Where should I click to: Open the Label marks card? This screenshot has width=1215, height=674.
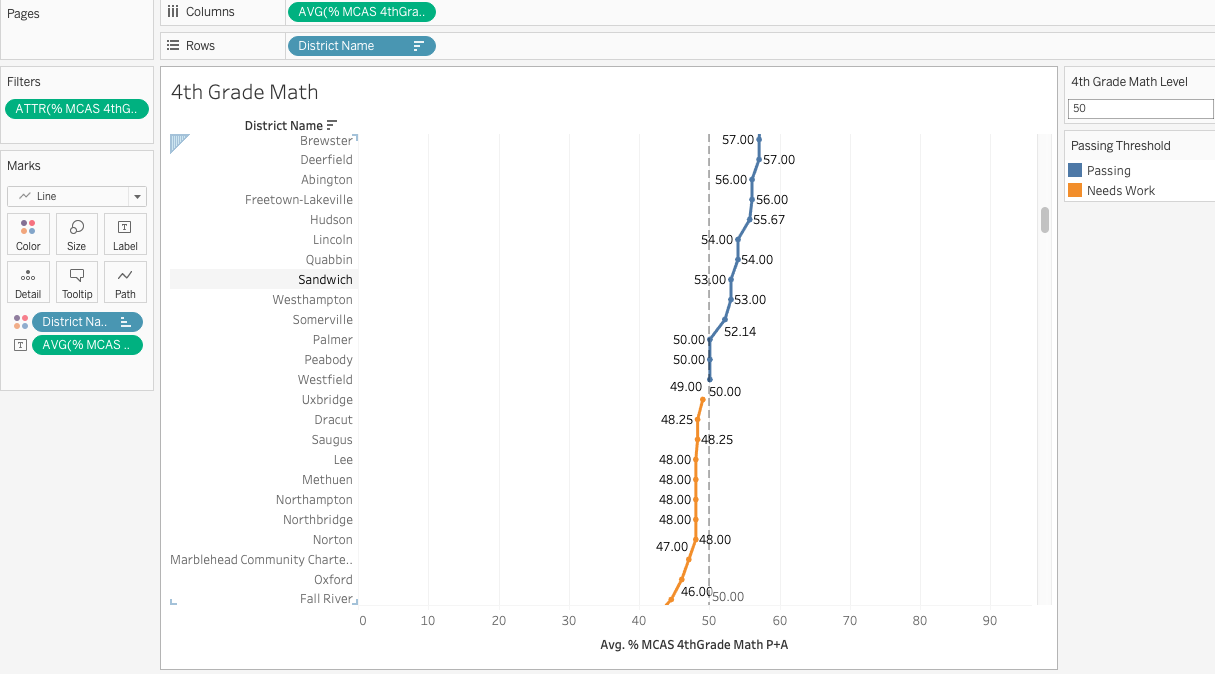point(125,234)
